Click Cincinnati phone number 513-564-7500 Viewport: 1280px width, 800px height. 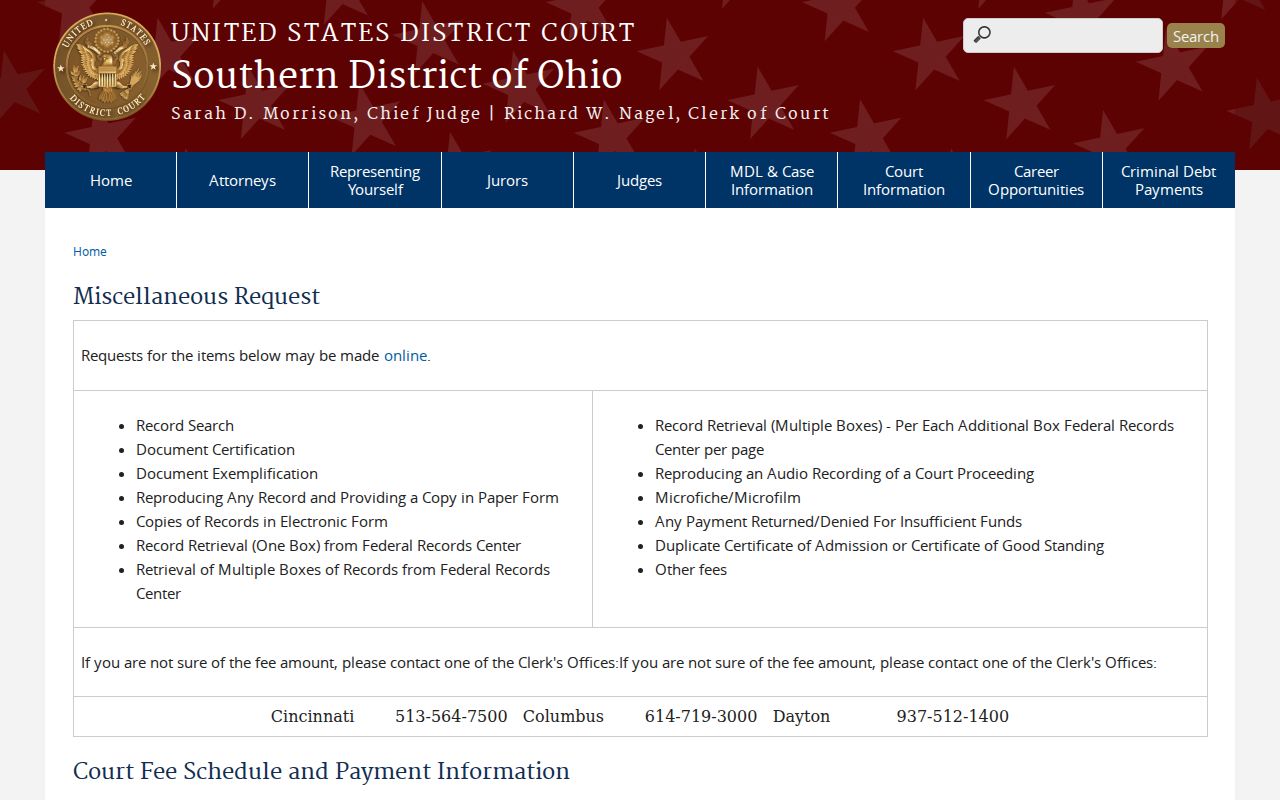point(451,716)
